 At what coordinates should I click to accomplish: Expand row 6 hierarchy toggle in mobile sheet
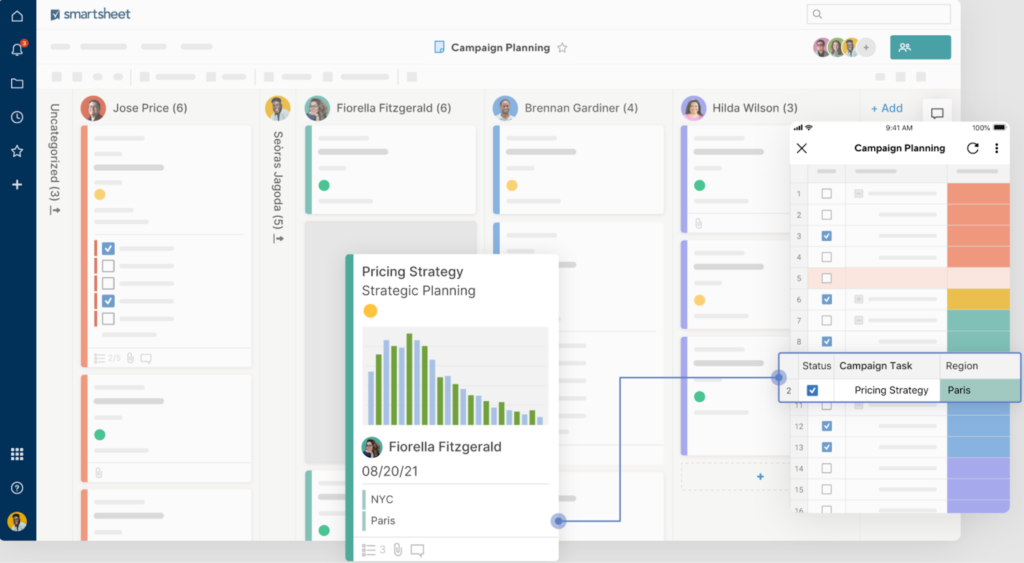point(859,299)
